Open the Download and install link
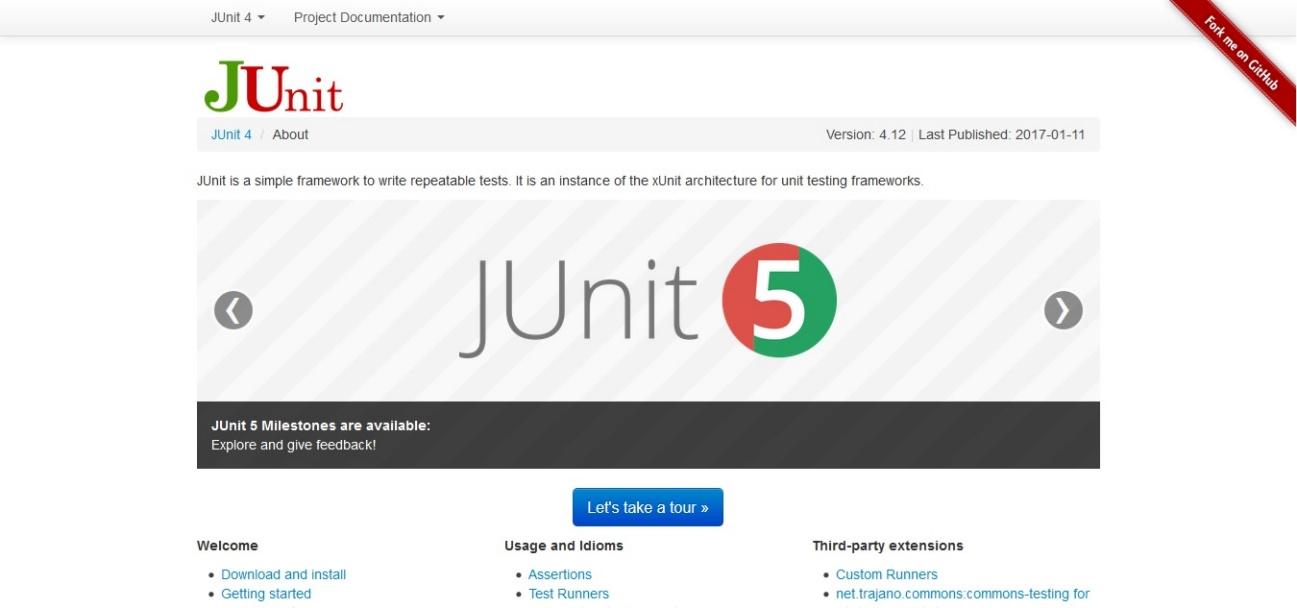1297x608 pixels. tap(283, 574)
